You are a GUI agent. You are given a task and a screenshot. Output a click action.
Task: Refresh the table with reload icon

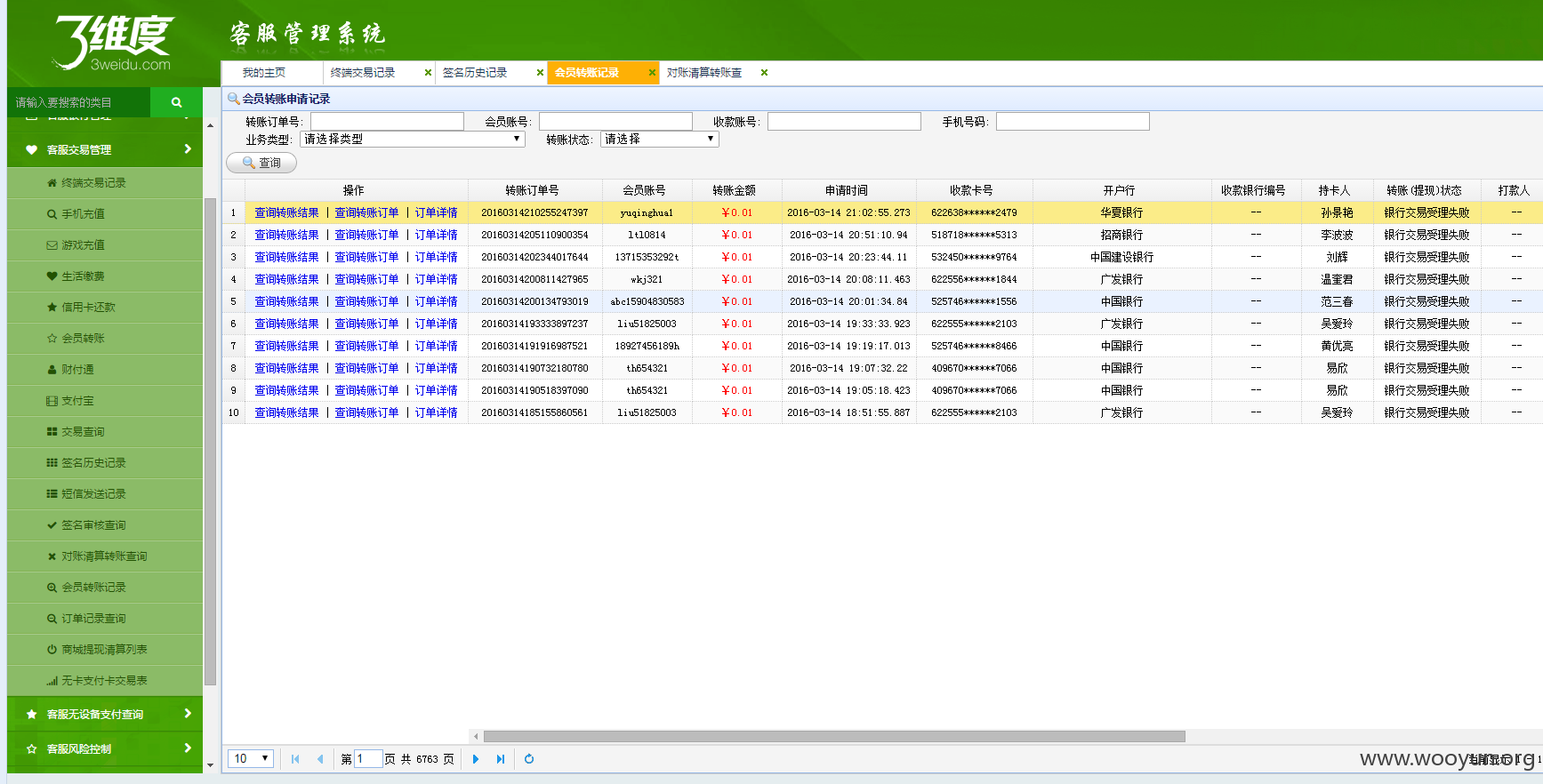pos(529,759)
